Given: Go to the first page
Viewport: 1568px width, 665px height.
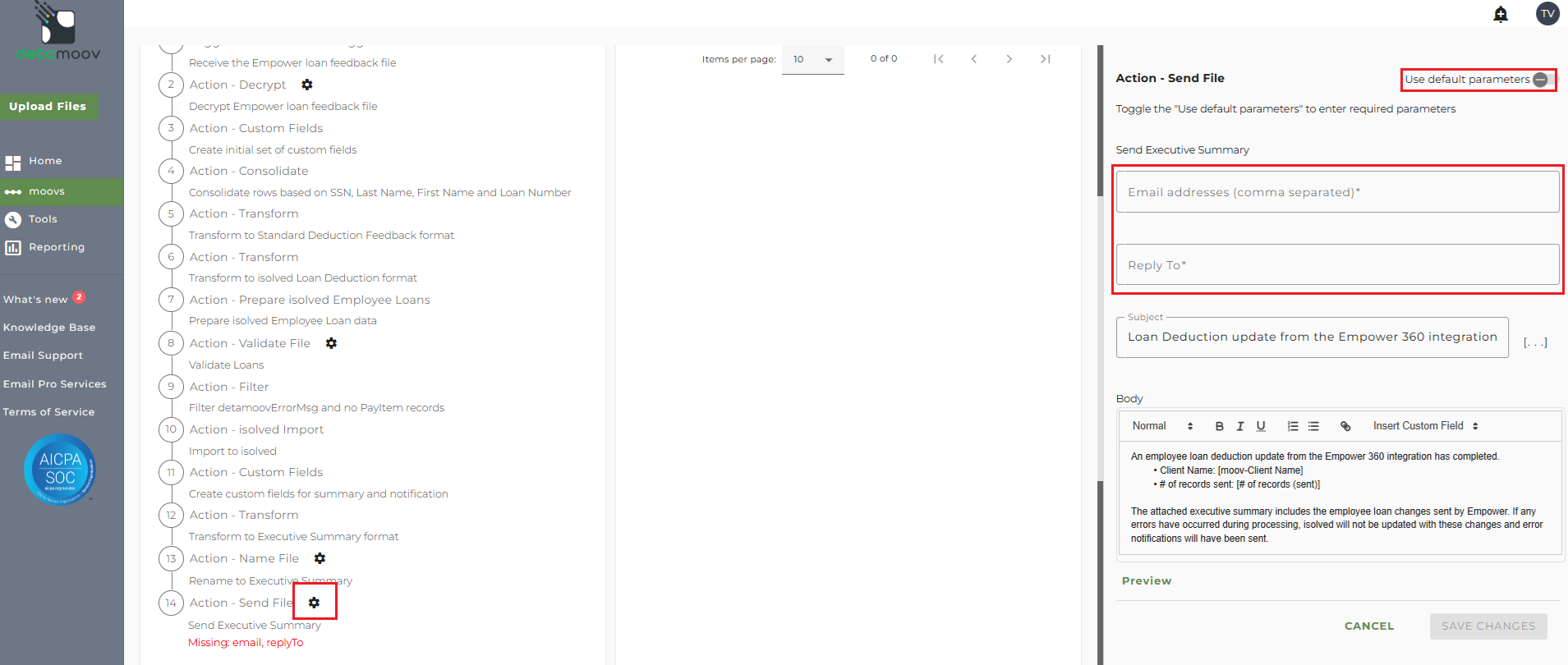Looking at the screenshot, I should 939,59.
